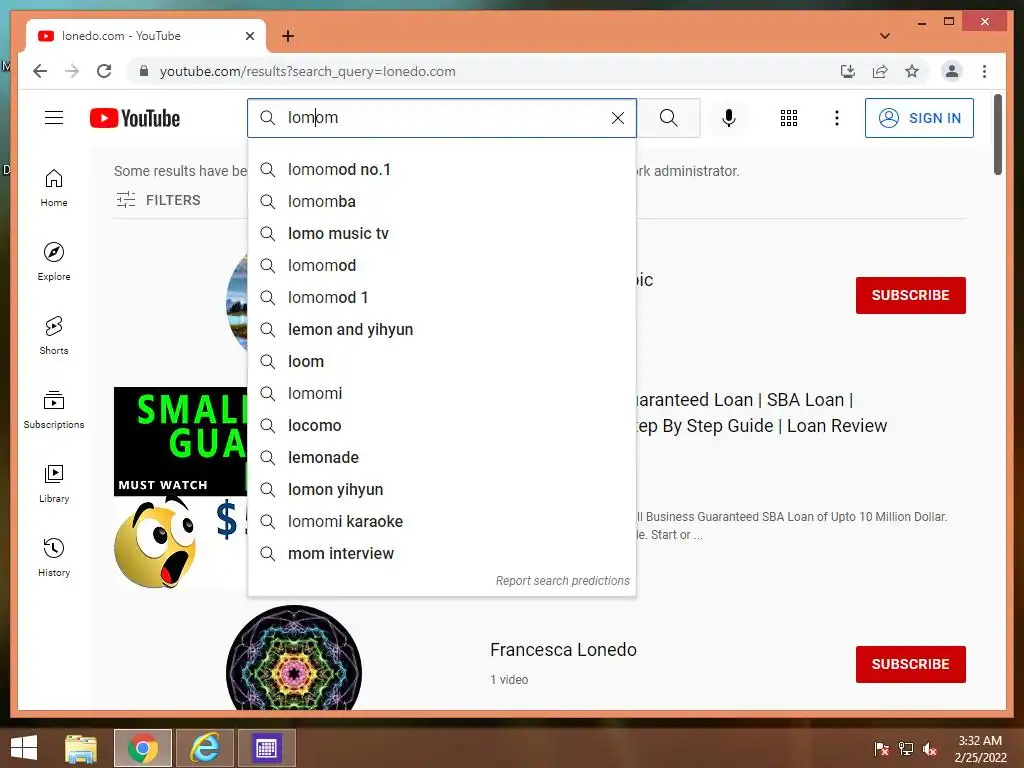1024x768 pixels.
Task: Open the small business loan video thumbnail
Action: (181, 487)
